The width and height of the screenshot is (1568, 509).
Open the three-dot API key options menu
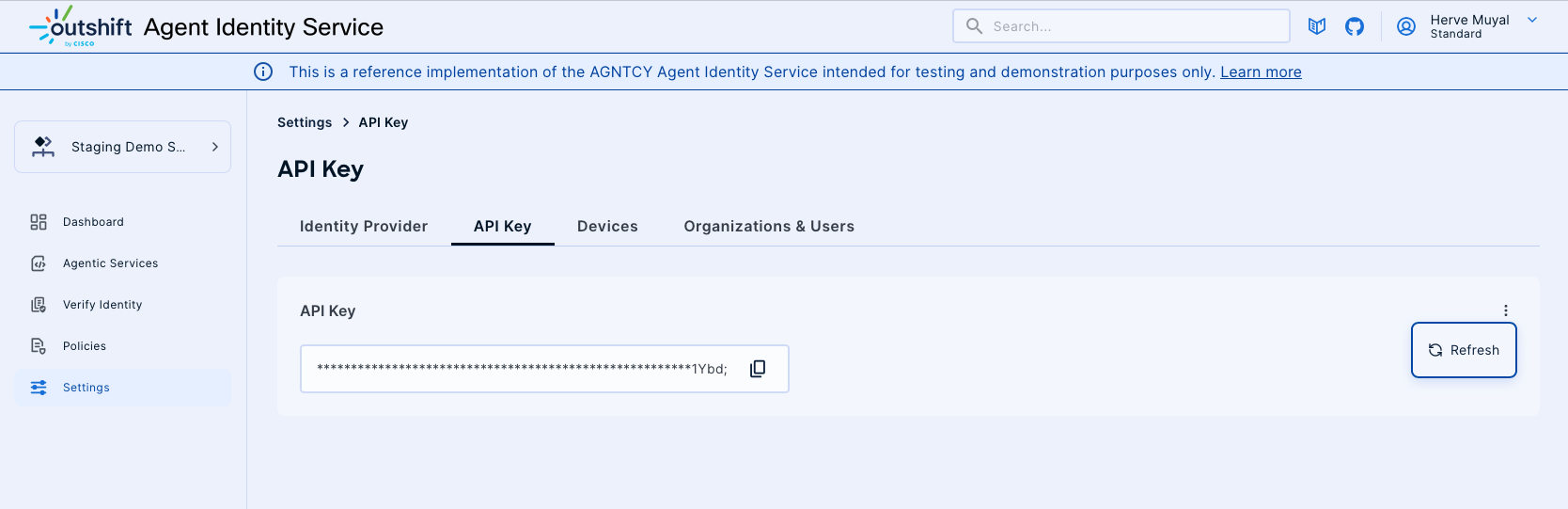1505,310
